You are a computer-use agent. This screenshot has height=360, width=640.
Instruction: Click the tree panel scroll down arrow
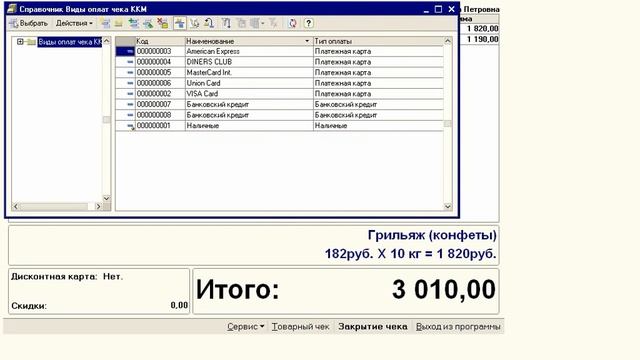pyautogui.click(x=107, y=198)
